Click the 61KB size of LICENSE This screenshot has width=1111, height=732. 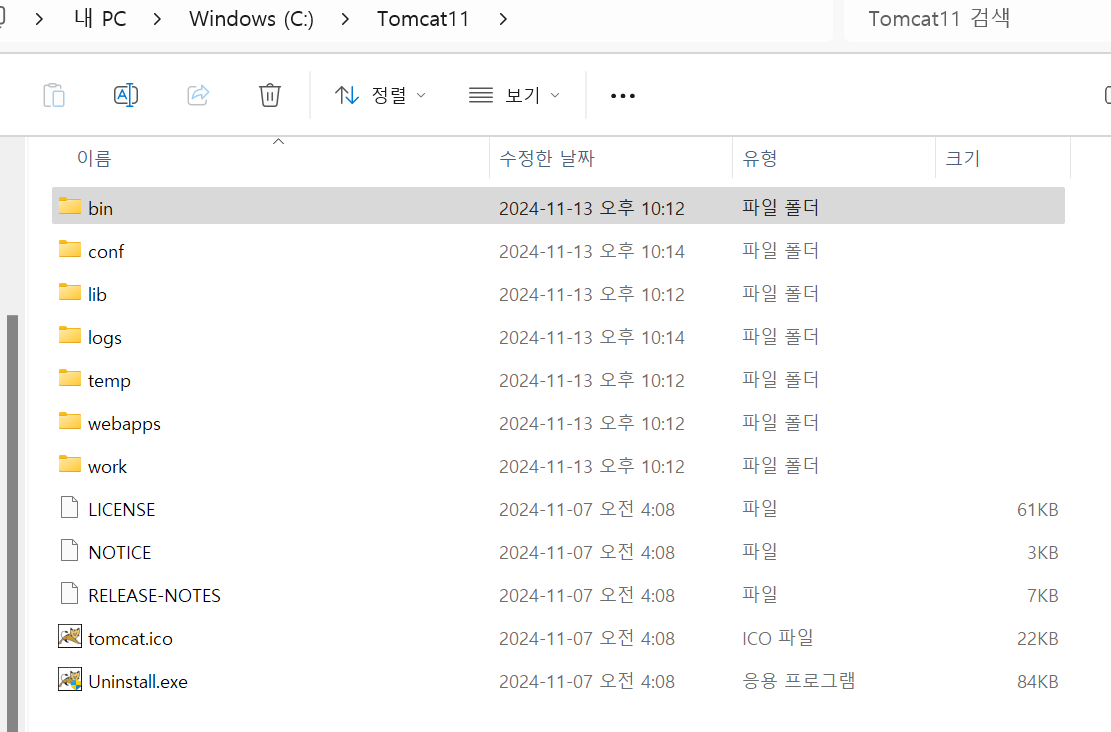click(1037, 509)
